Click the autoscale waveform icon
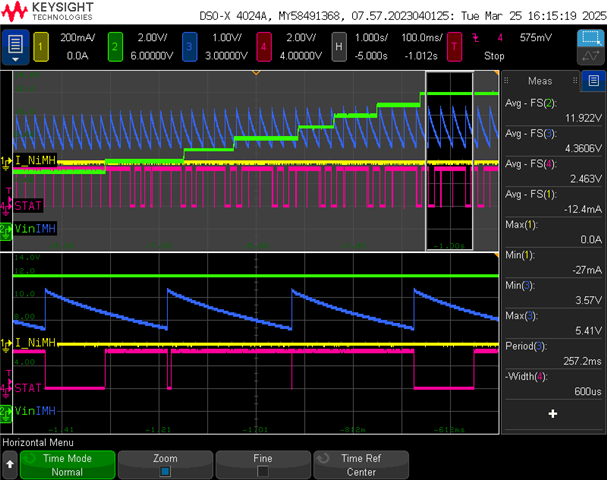 pyautogui.click(x=590, y=56)
